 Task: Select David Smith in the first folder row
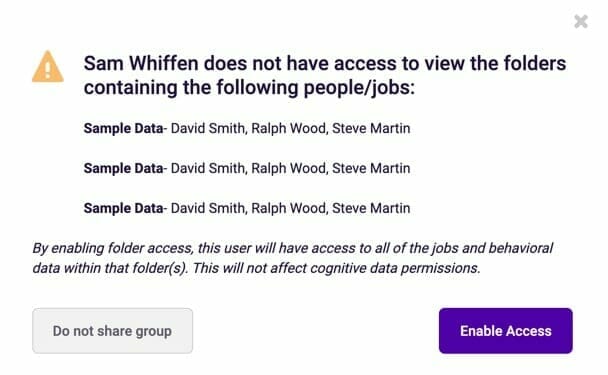208,128
